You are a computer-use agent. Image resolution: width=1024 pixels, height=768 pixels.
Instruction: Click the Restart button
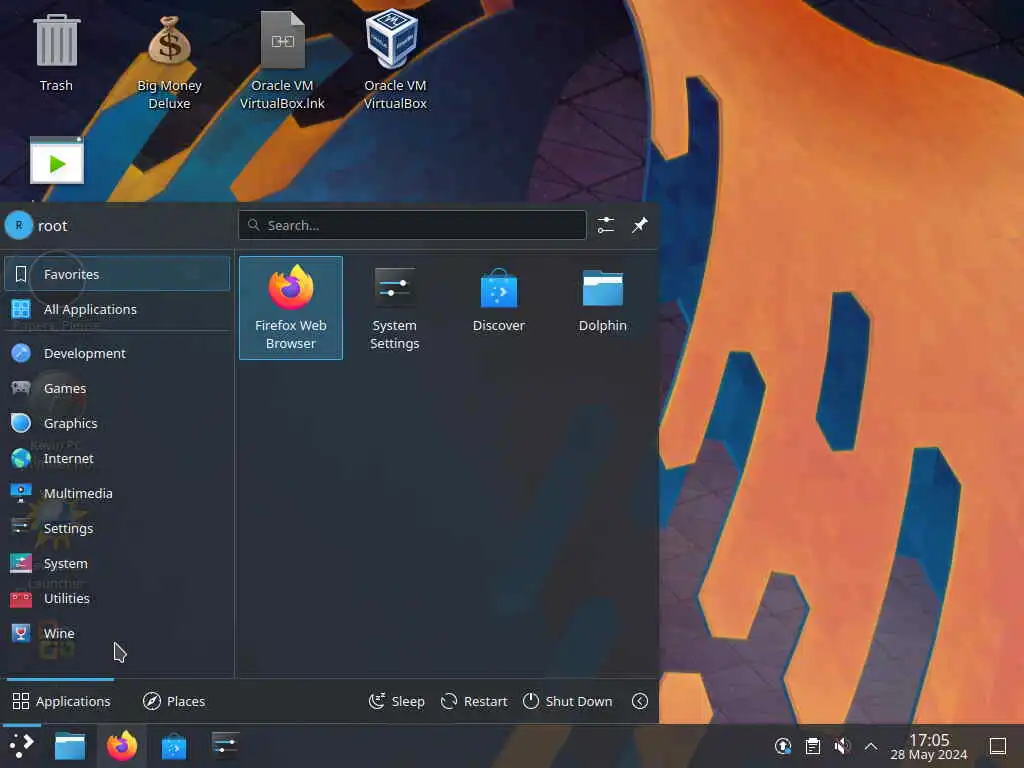click(474, 701)
